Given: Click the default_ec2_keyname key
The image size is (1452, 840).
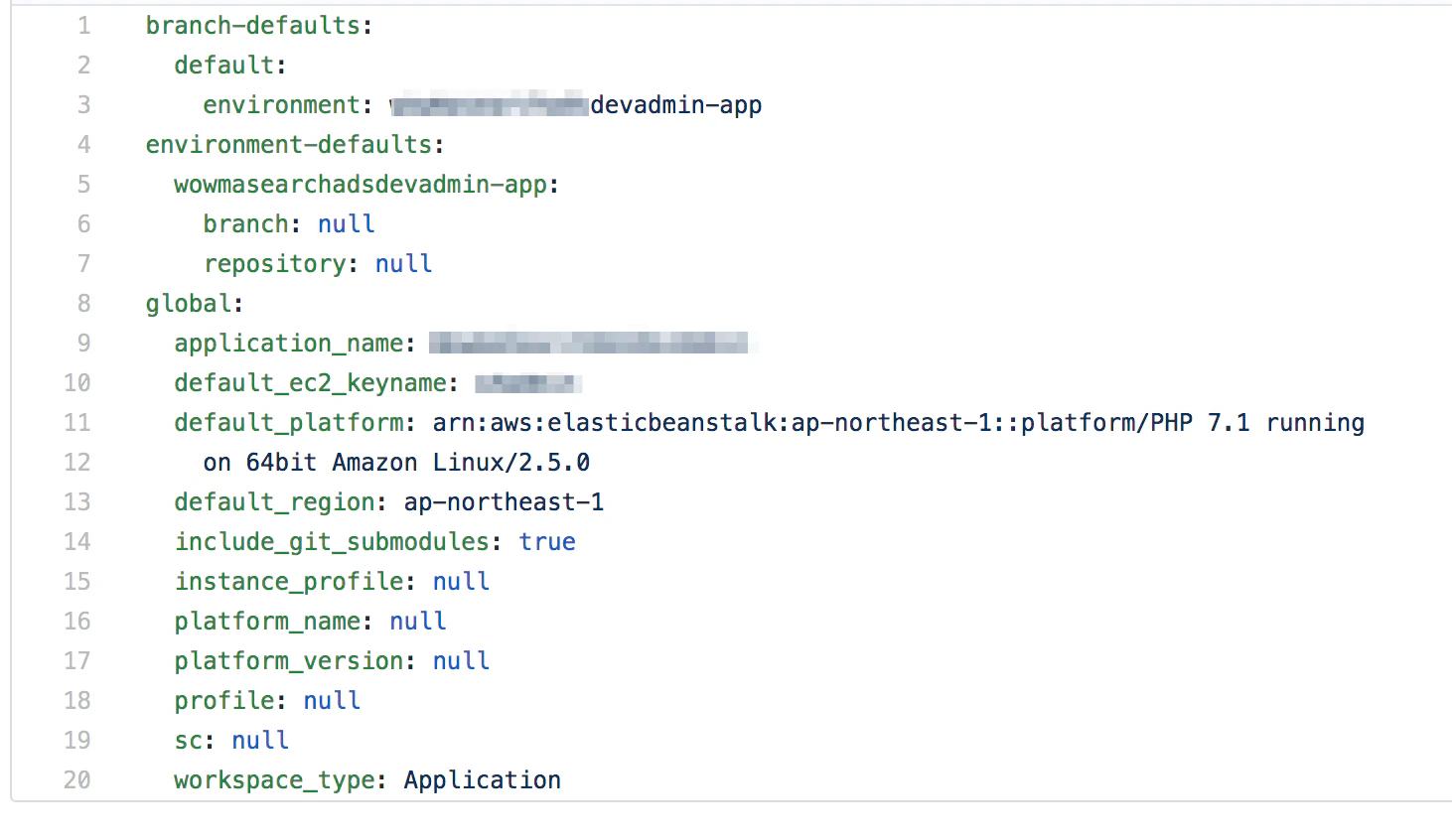Looking at the screenshot, I should pos(310,383).
